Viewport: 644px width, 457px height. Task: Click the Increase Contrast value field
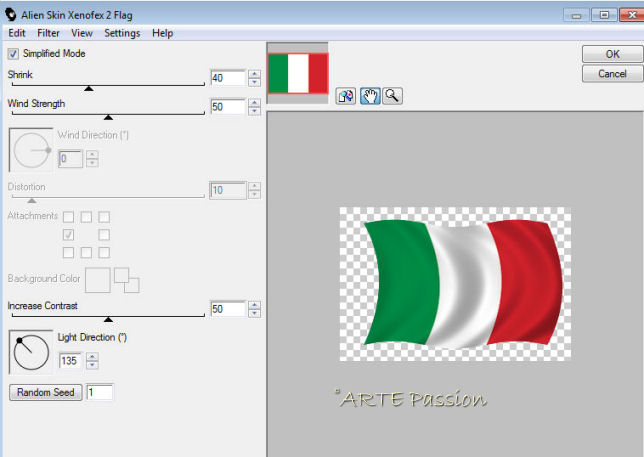coord(228,309)
